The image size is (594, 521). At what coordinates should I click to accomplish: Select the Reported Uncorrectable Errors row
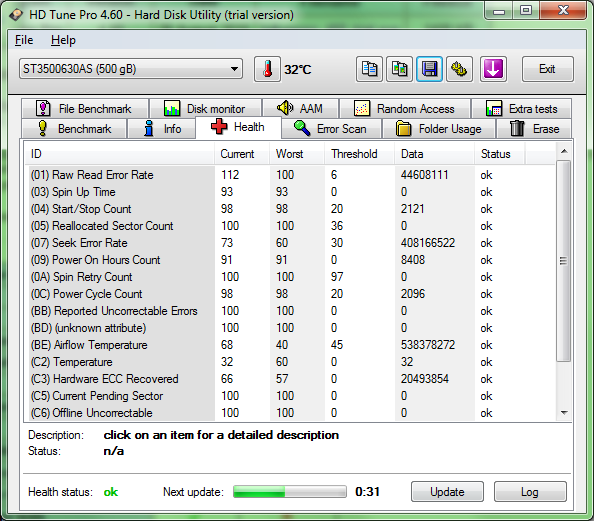click(x=290, y=311)
